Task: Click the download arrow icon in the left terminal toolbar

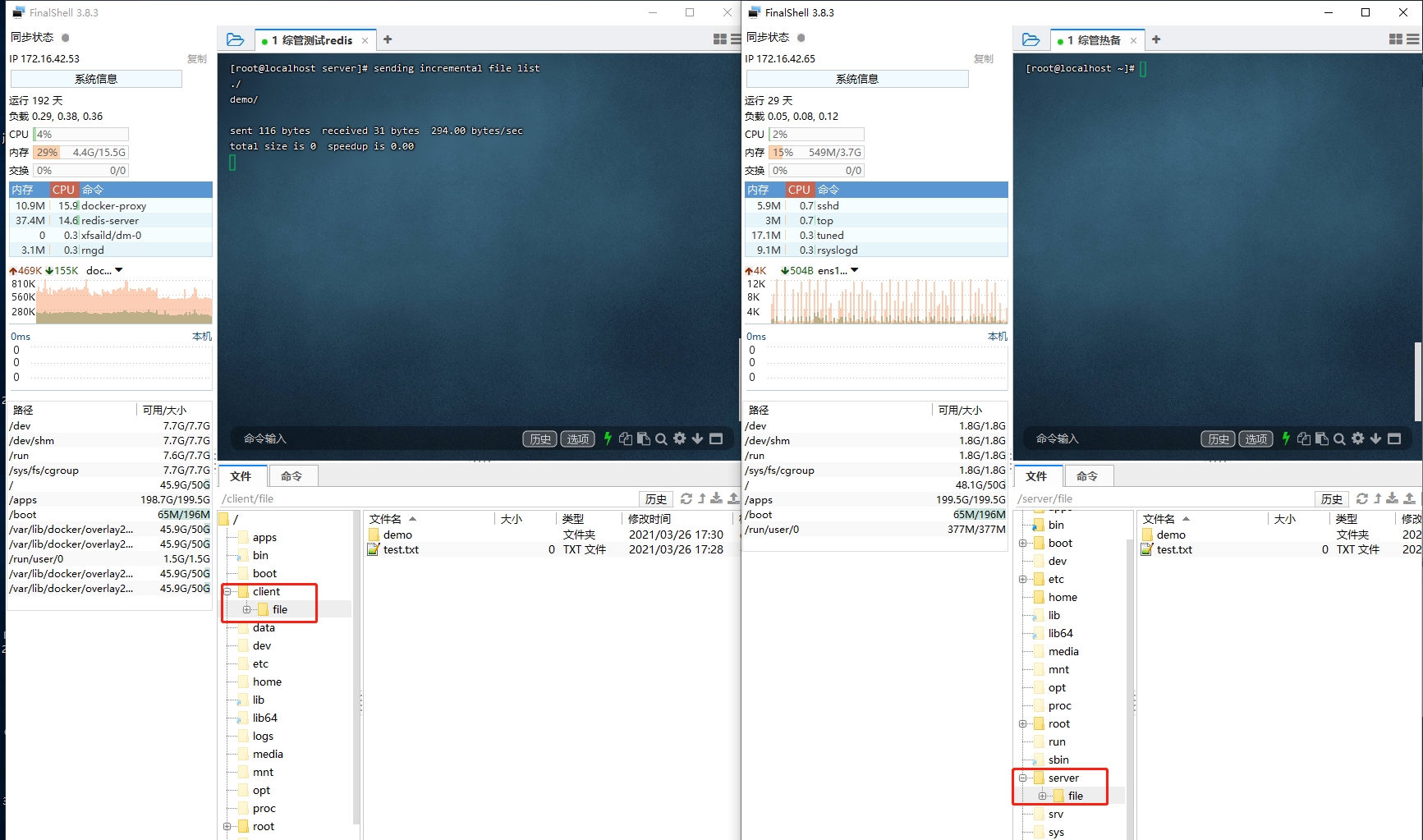Action: [698, 439]
